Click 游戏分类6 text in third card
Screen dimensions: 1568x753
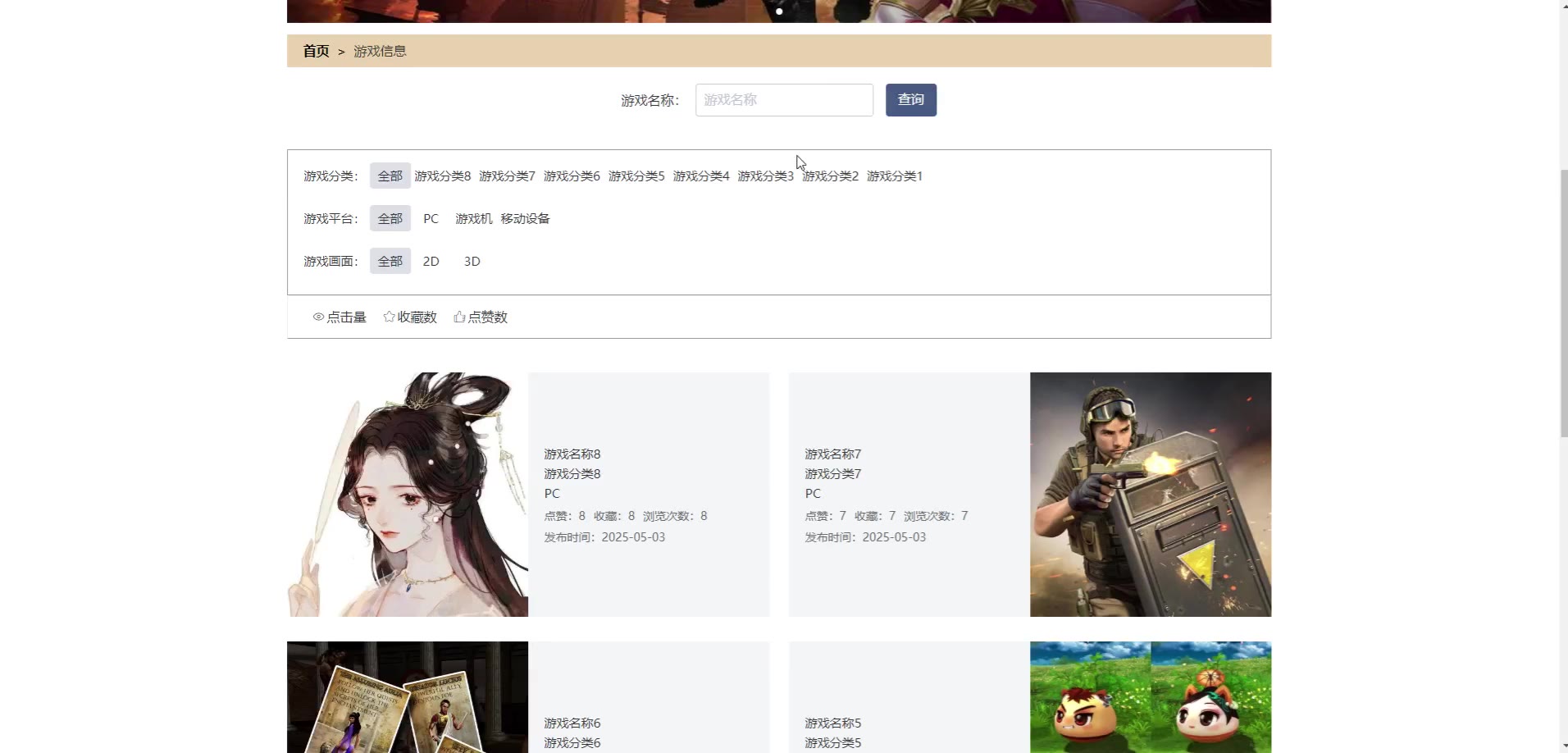(x=572, y=742)
